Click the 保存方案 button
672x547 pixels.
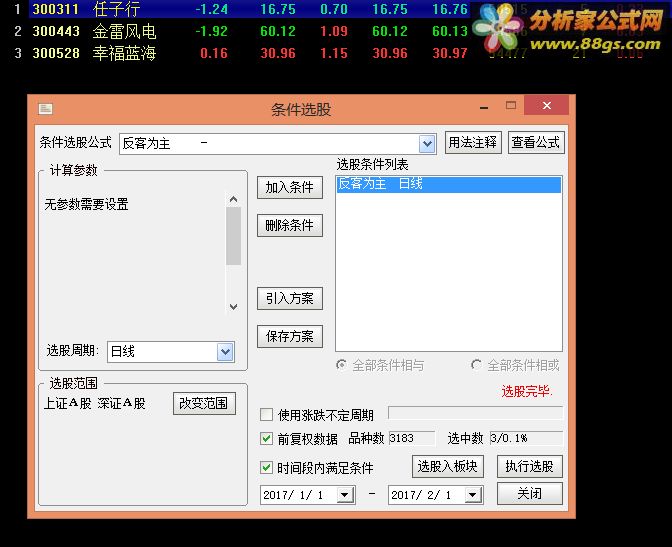(x=290, y=337)
